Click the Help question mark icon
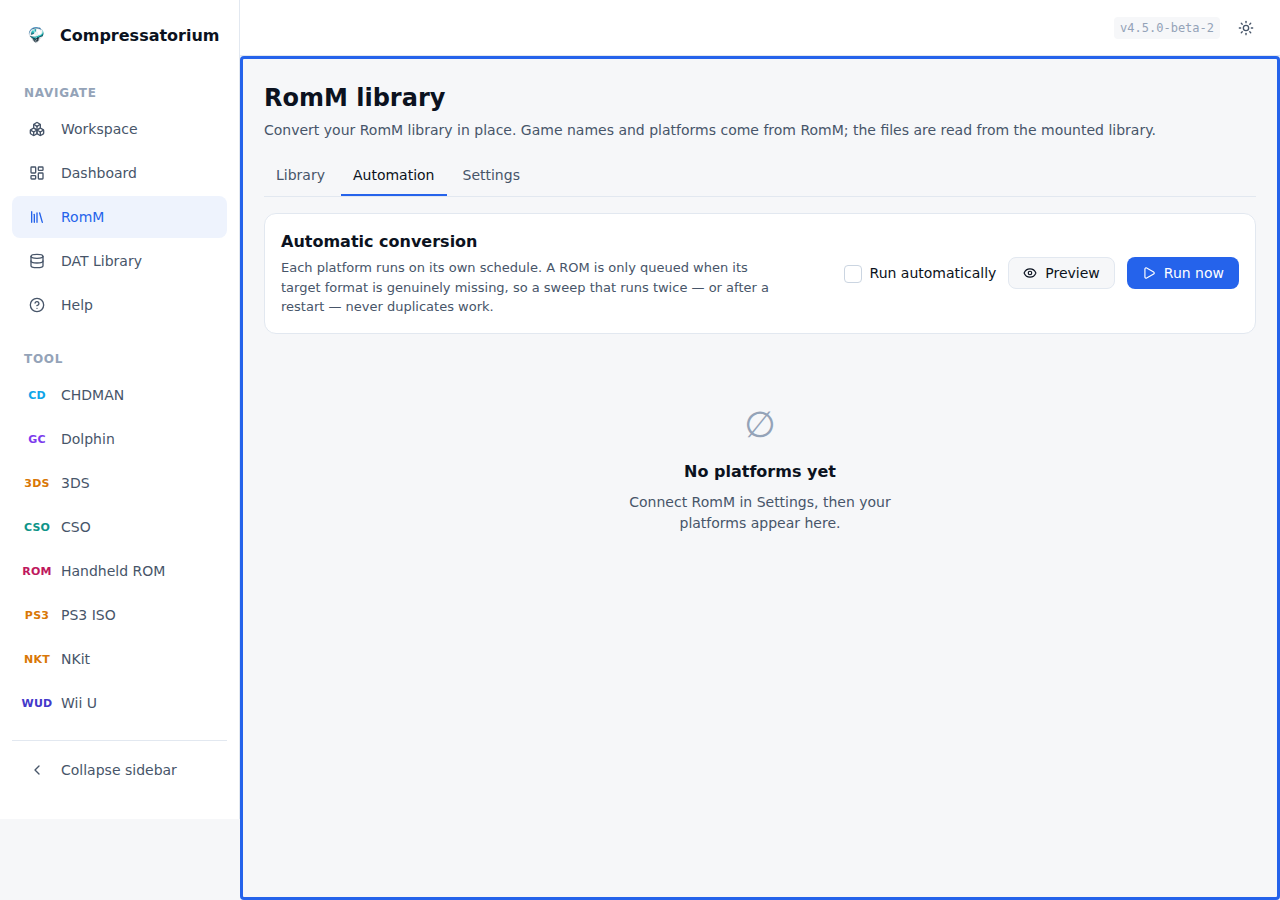This screenshot has height=900, width=1280. point(37,305)
